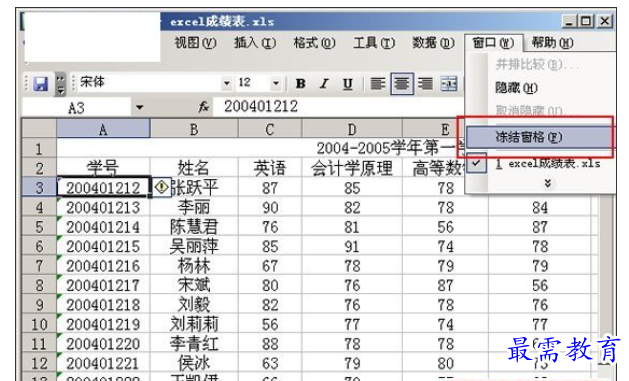
Task: Select checked window 1 excel成绩表.xls
Action: coord(548,164)
